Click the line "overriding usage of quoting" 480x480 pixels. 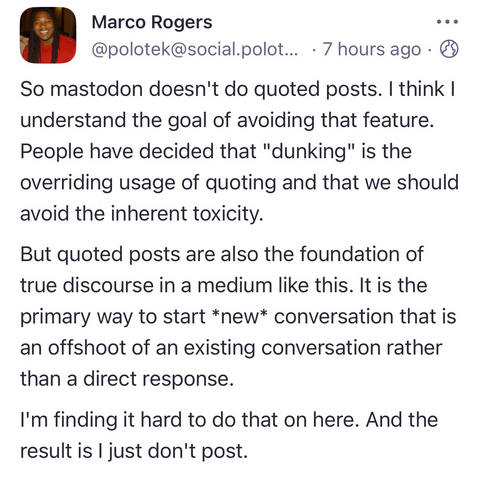tap(239, 183)
